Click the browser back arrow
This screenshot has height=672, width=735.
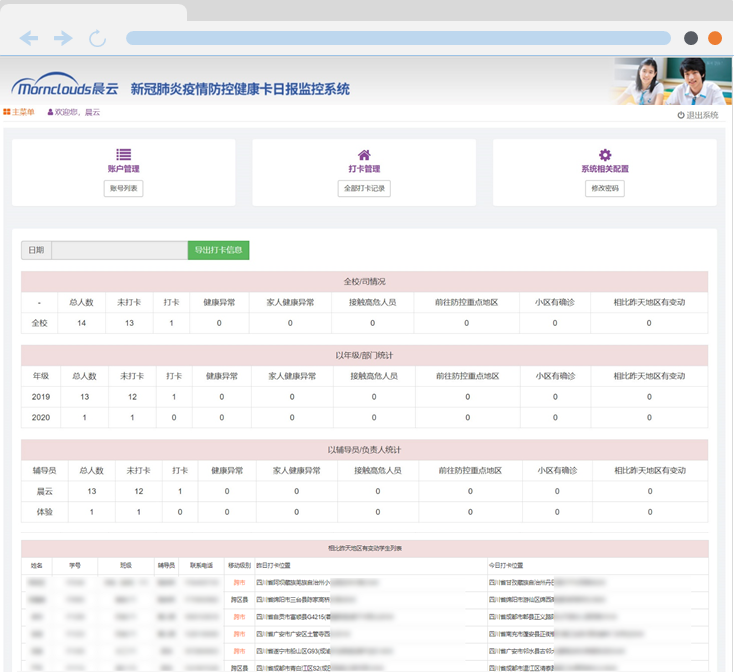point(29,38)
